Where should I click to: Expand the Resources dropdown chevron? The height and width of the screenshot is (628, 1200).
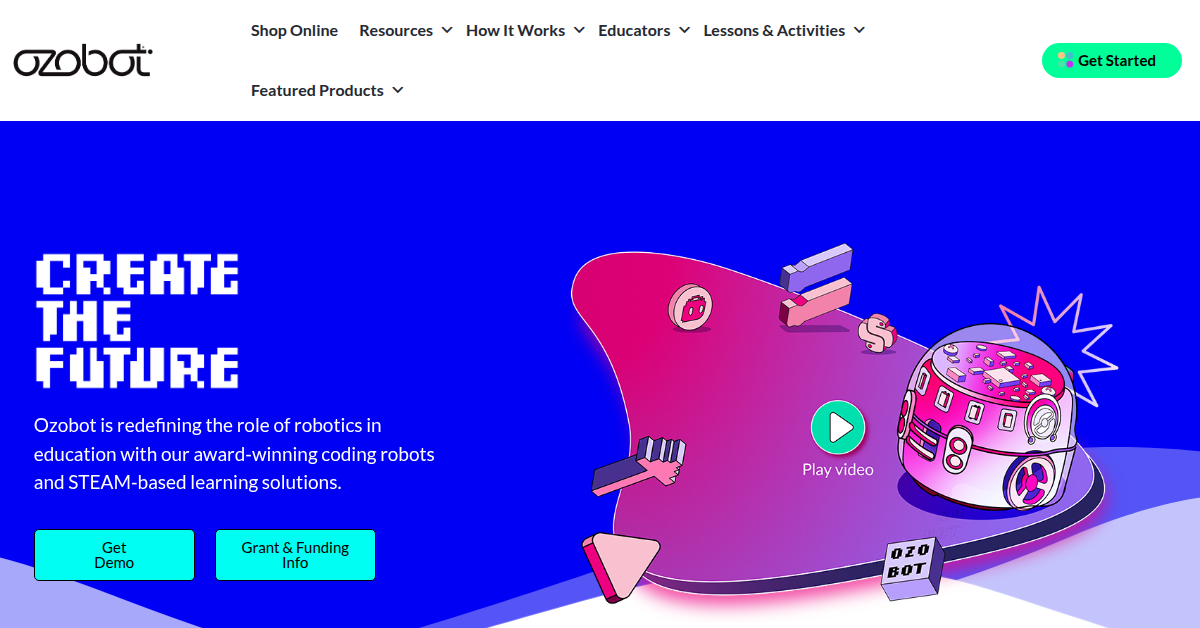(x=447, y=30)
